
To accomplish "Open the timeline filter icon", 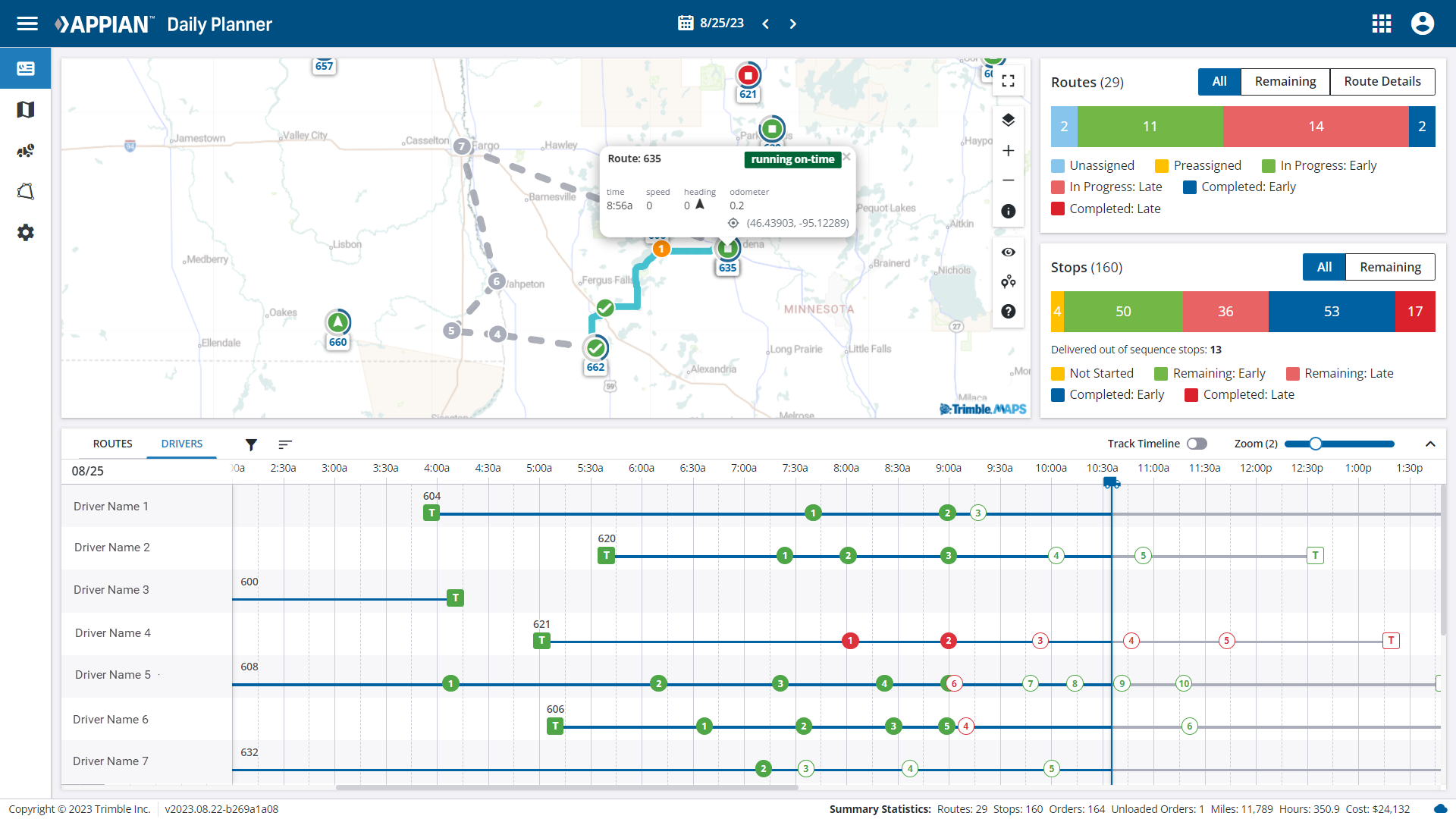I will tap(251, 444).
